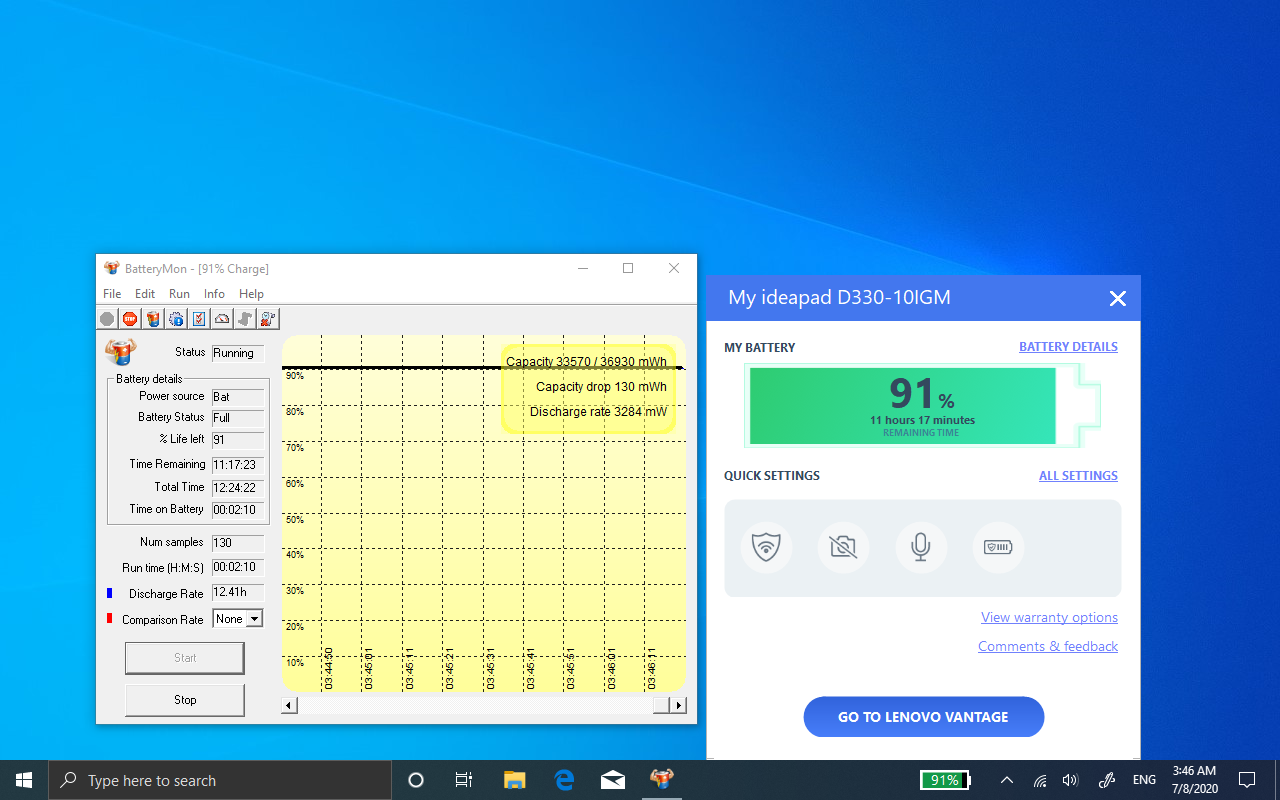Screen dimensions: 1280x800
Task: Click the checklist toolbar icon with red checks
Action: tap(199, 319)
